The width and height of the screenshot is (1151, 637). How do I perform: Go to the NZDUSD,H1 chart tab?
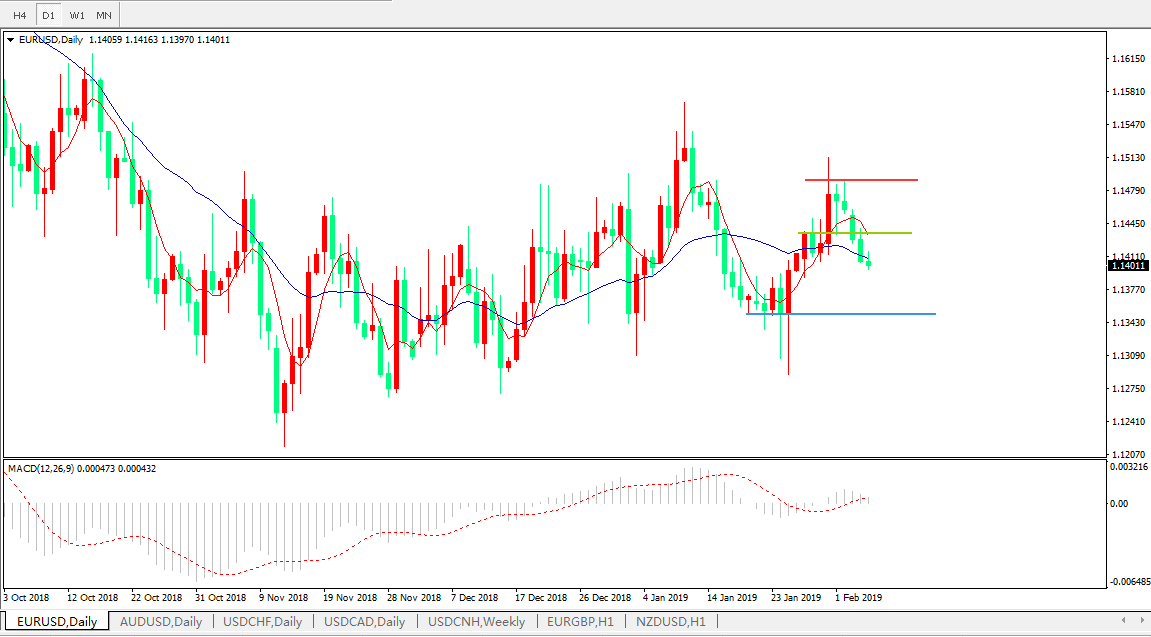[669, 622]
